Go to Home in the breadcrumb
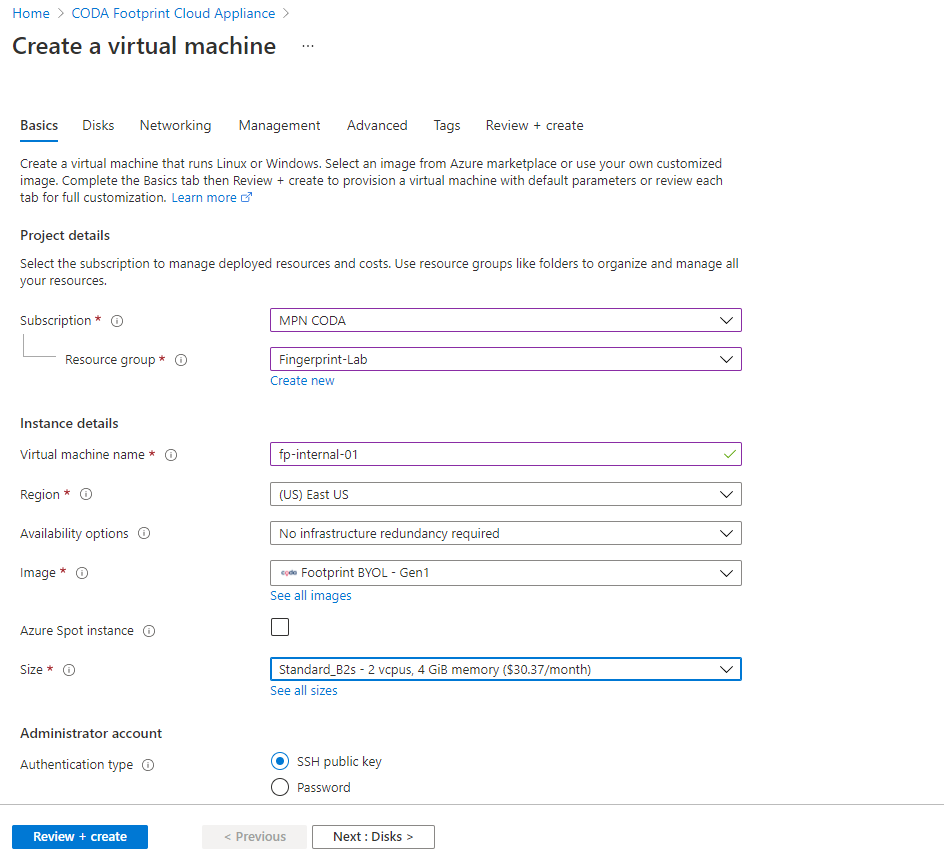Viewport: 944px width, 862px height. (31, 13)
